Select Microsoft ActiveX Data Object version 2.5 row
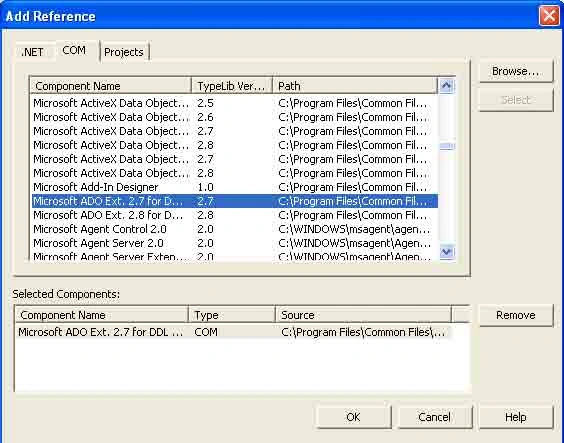This screenshot has width=564, height=443. pyautogui.click(x=235, y=103)
